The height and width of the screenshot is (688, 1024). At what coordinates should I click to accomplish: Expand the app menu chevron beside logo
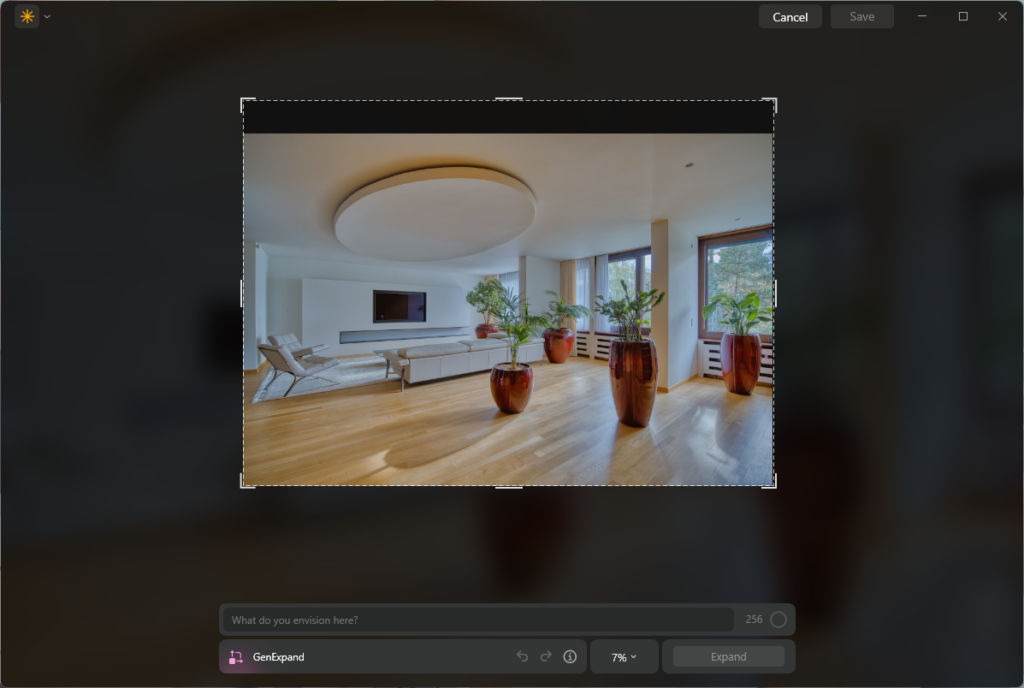pyautogui.click(x=47, y=17)
